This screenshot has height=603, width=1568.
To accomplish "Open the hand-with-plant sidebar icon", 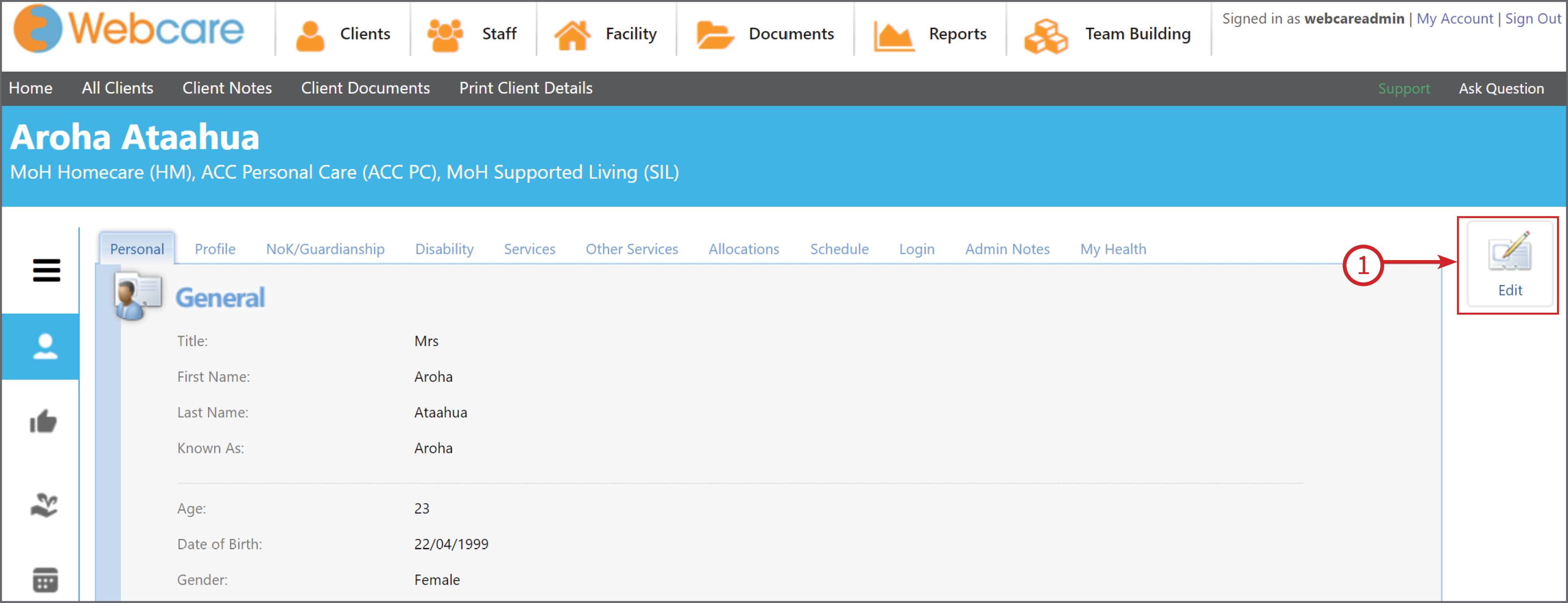I will pyautogui.click(x=44, y=504).
